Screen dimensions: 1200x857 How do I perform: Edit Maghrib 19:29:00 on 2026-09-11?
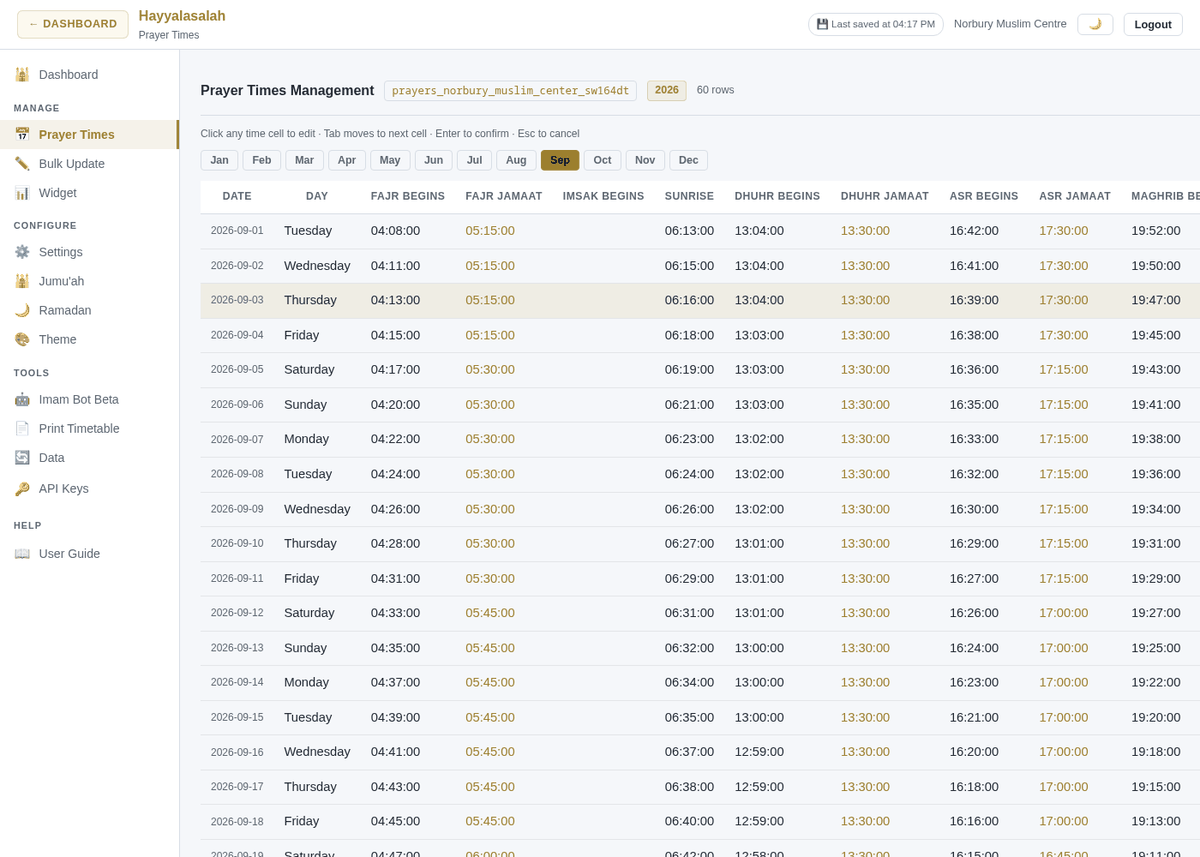point(1156,578)
